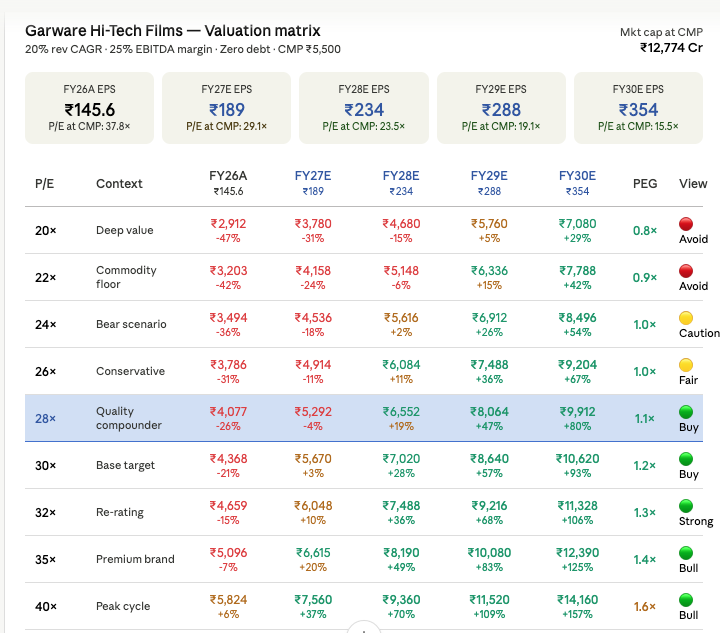Select the Commodity floor context label
The height and width of the screenshot is (633, 720).
point(126,277)
